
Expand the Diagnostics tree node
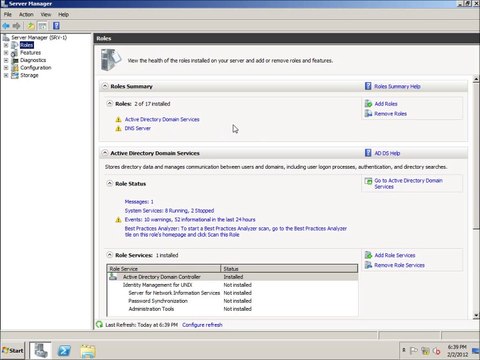click(x=6, y=60)
